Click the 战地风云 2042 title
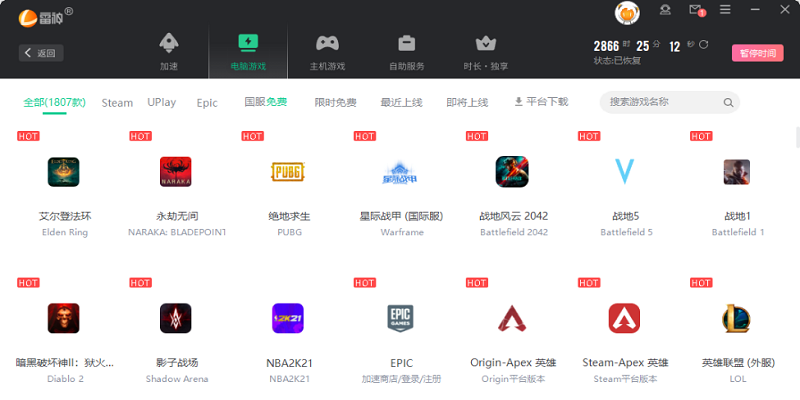The height and width of the screenshot is (400, 800). click(x=514, y=216)
